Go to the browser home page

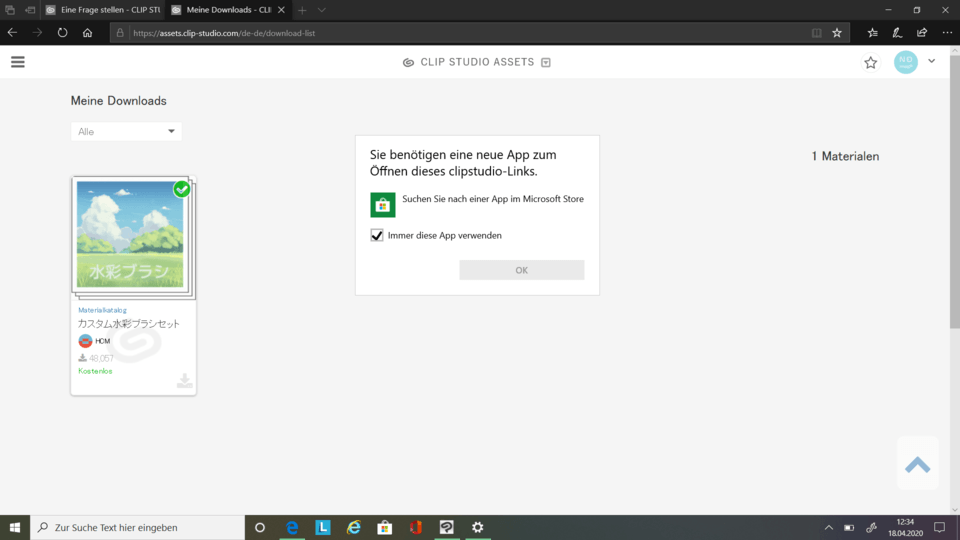pos(88,33)
